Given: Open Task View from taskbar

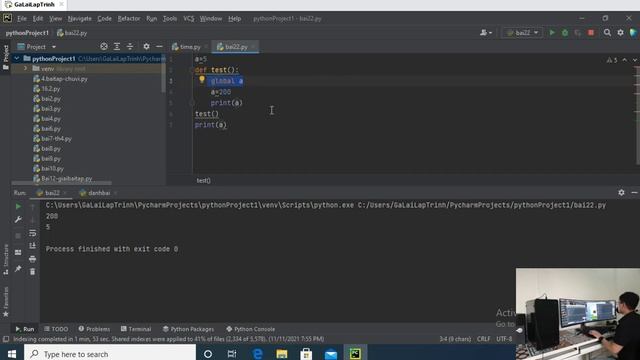Looking at the screenshot, I should 232,354.
